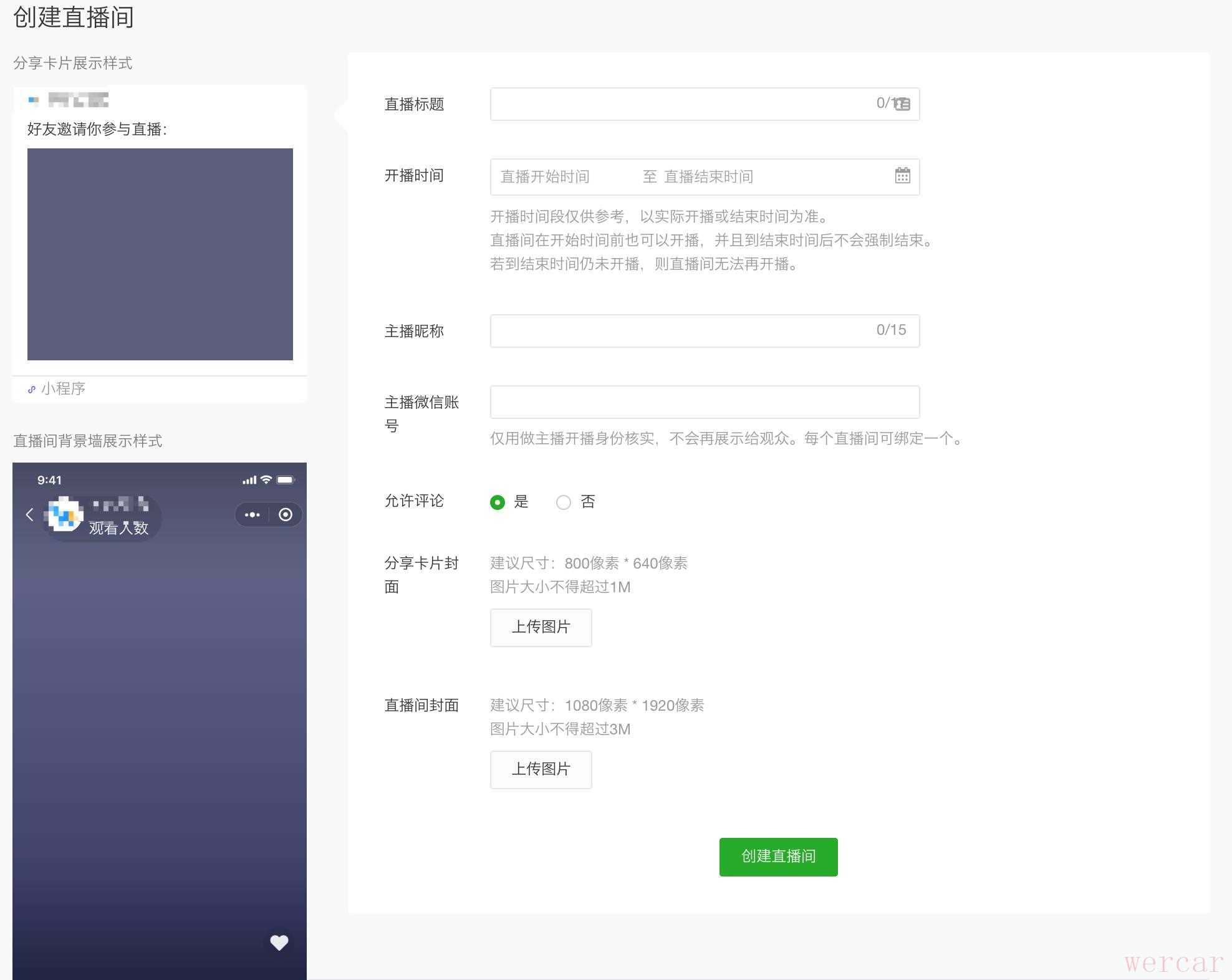This screenshot has width=1232, height=980.
Task: Click the 小程序 link icon below share card
Action: click(x=32, y=389)
